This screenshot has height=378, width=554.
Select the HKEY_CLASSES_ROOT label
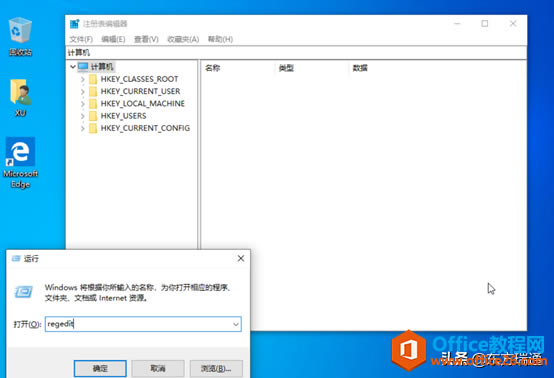(x=139, y=79)
